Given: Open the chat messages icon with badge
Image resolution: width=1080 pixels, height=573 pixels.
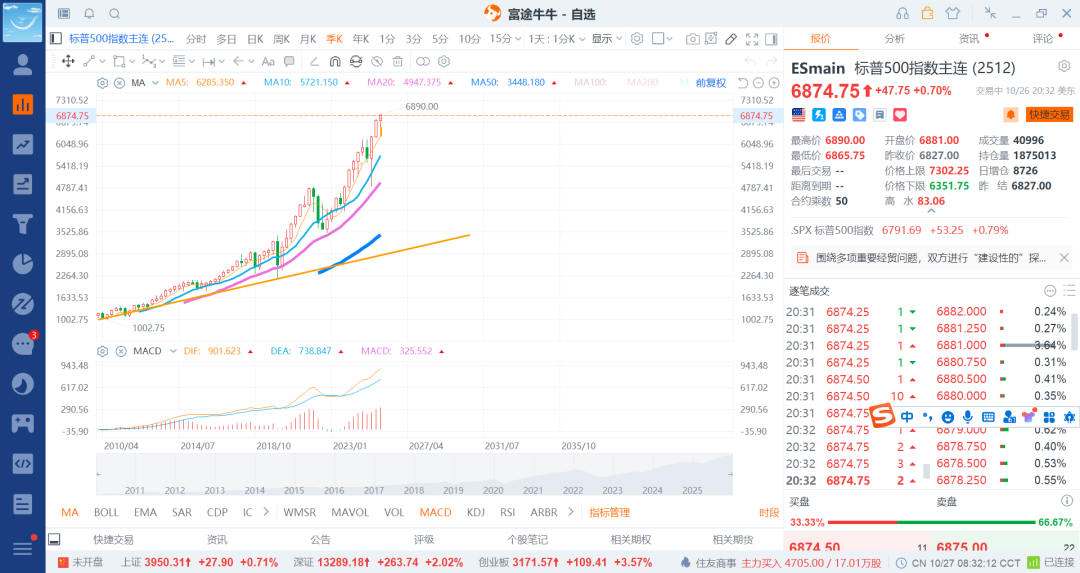Looking at the screenshot, I should [23, 344].
